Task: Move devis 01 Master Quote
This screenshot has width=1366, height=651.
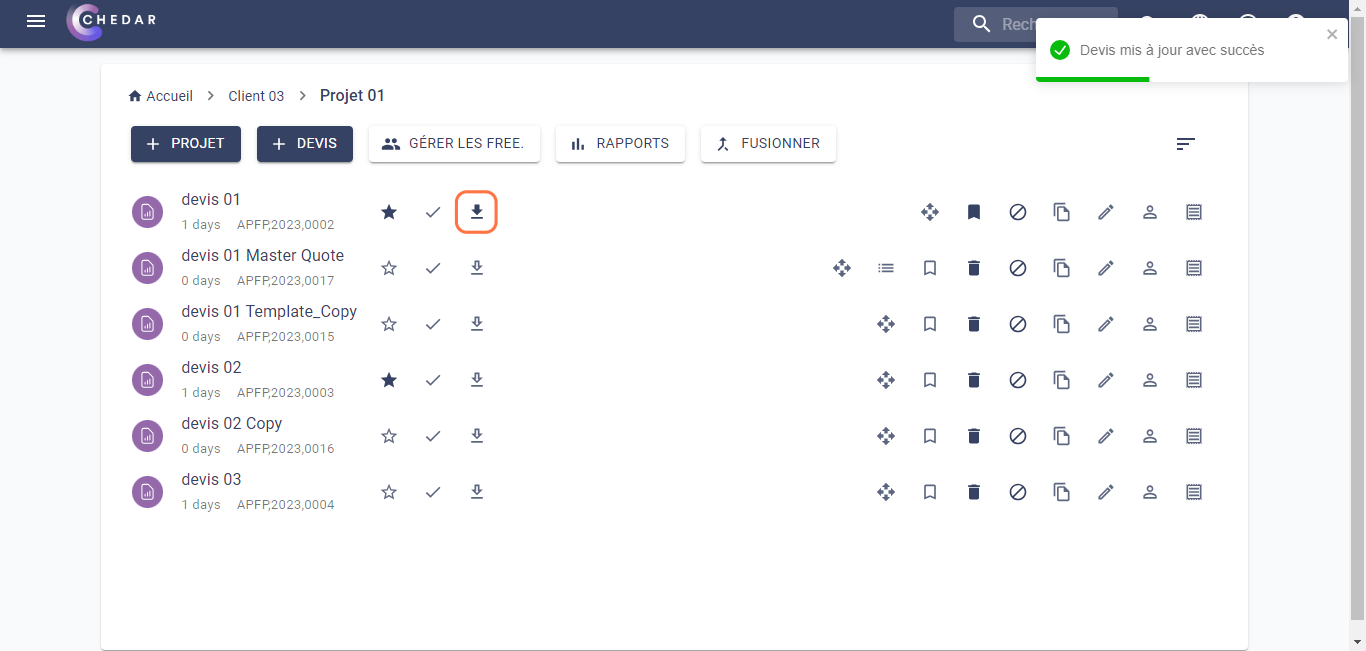Action: [842, 268]
